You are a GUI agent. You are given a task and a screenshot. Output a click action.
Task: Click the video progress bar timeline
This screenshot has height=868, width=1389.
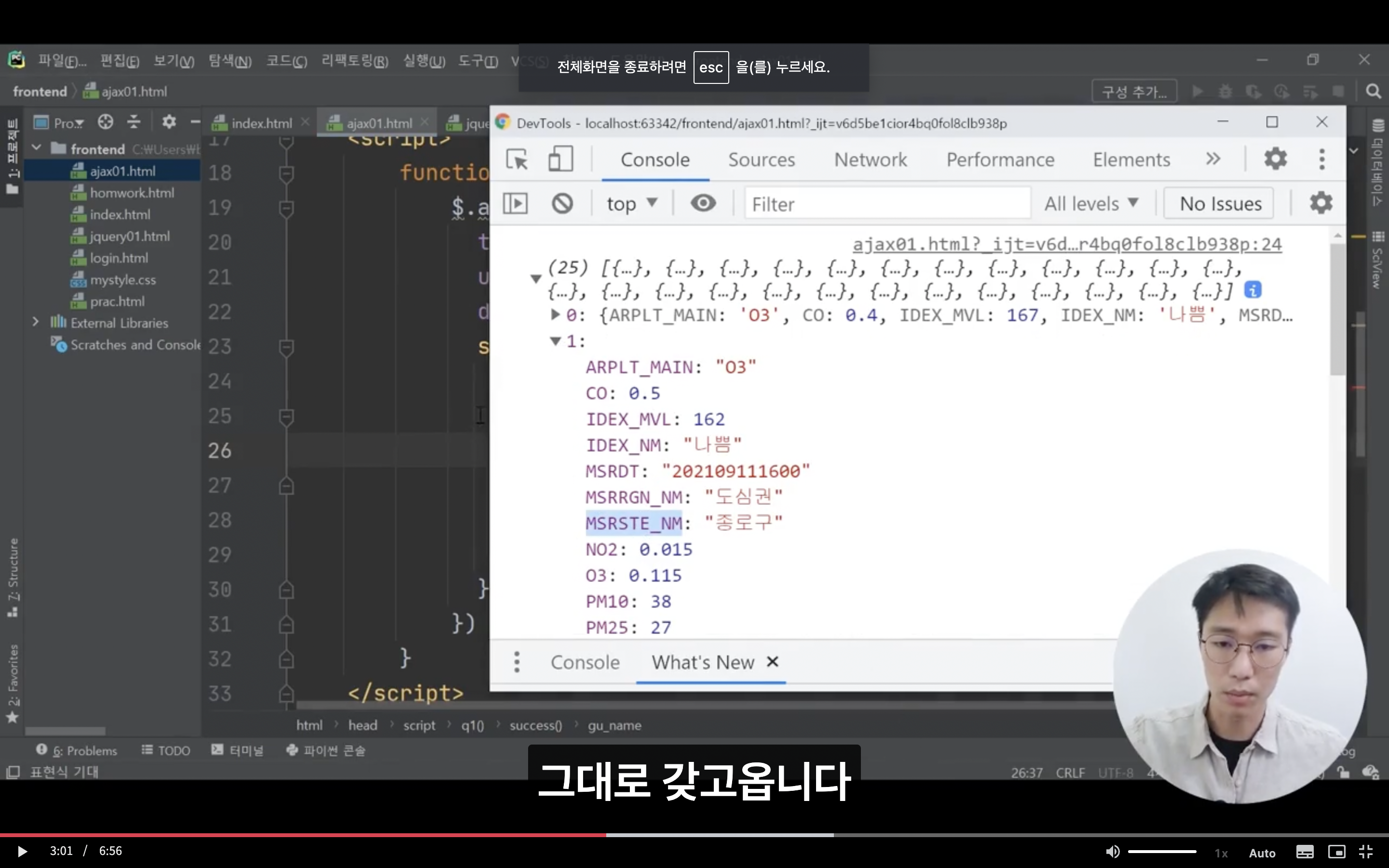694,835
